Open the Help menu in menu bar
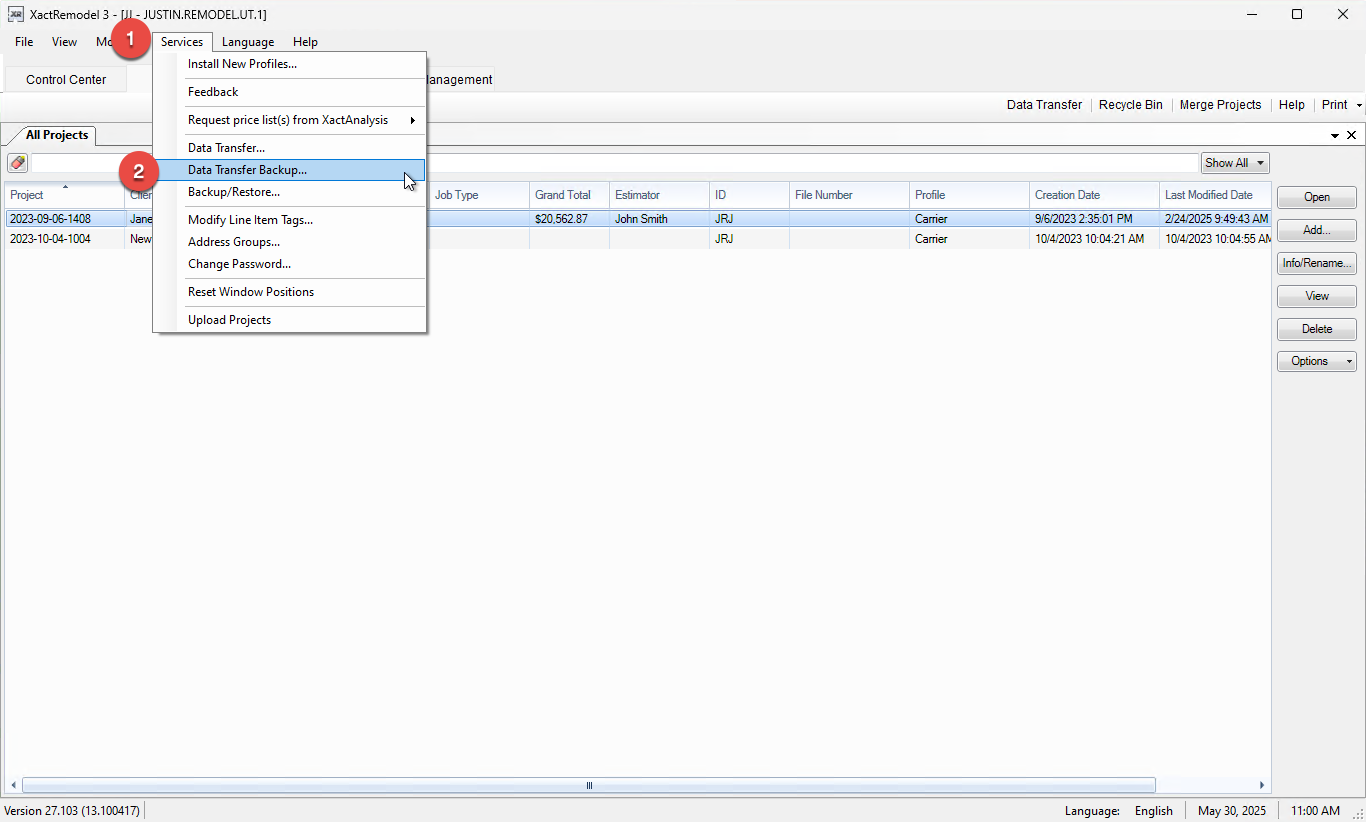The width and height of the screenshot is (1366, 822). point(305,42)
